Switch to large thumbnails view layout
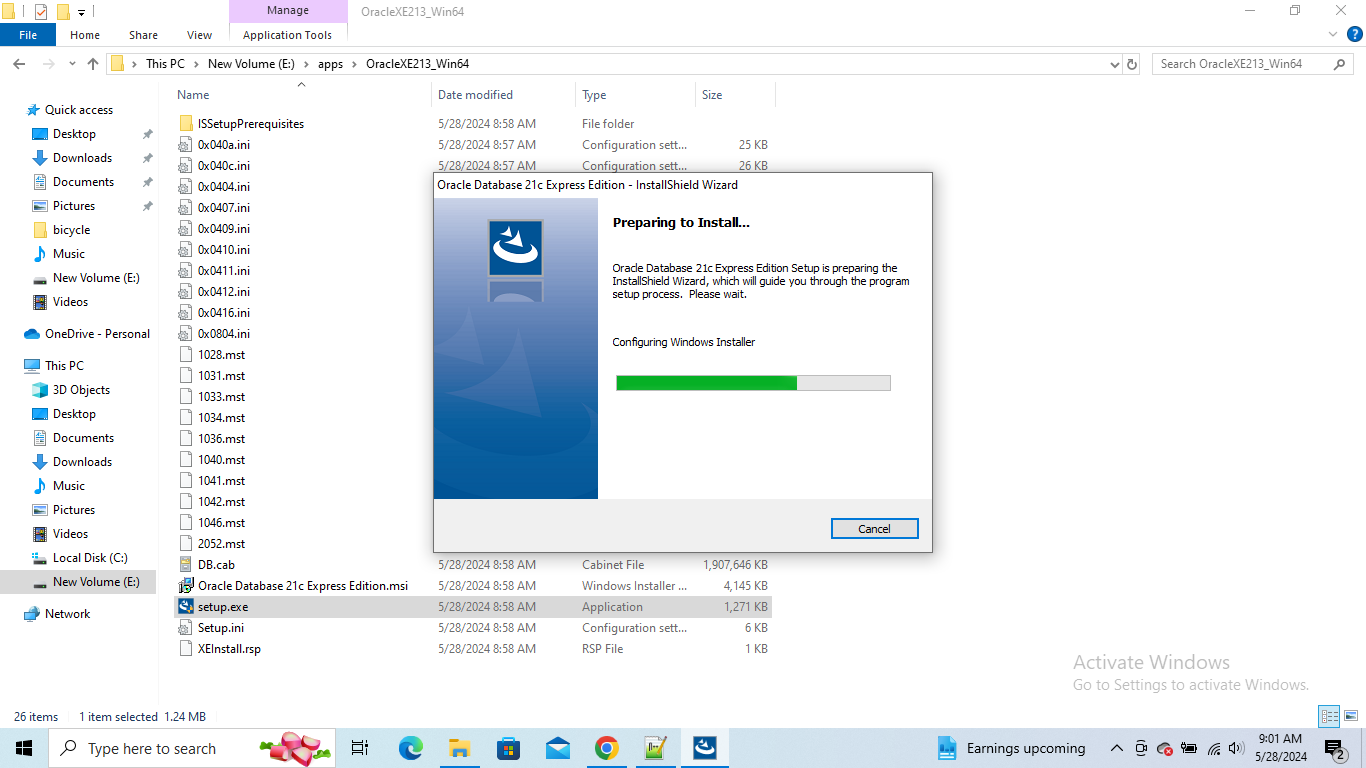The image size is (1366, 768). pyautogui.click(x=1351, y=716)
